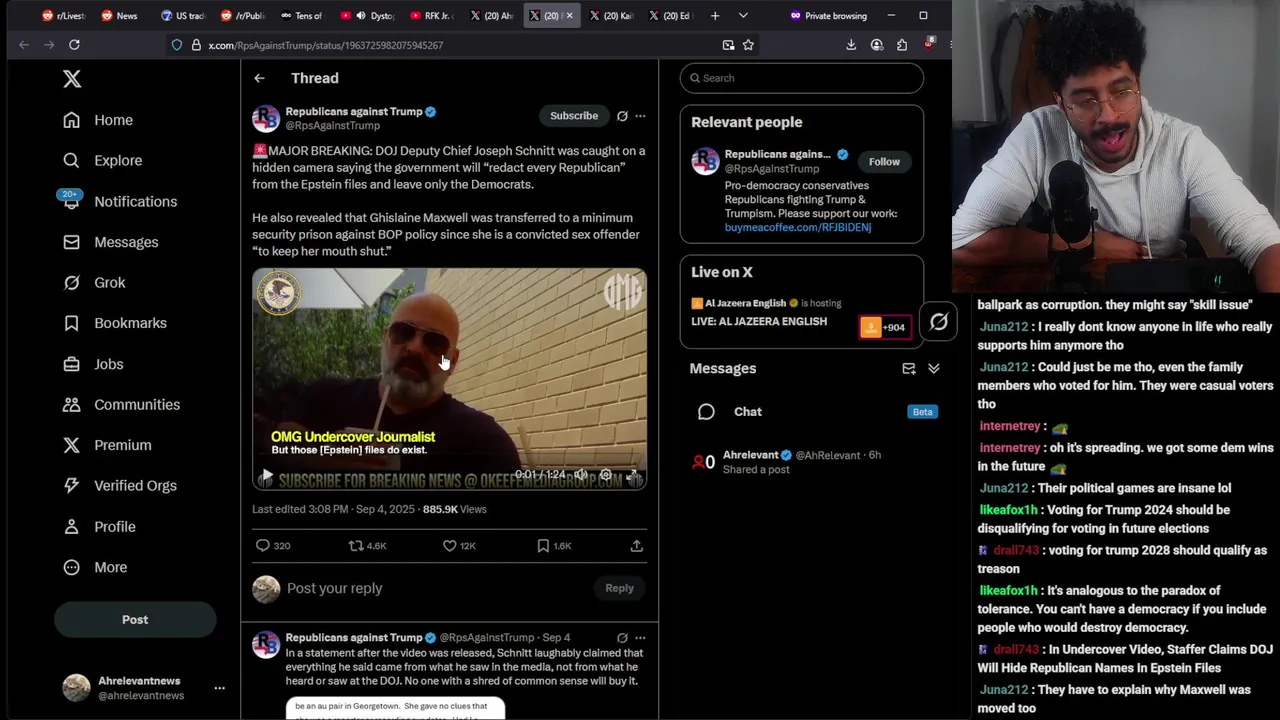This screenshot has width=1280, height=720.
Task: Follow Republicans against Trump in Relevant people
Action: (884, 162)
